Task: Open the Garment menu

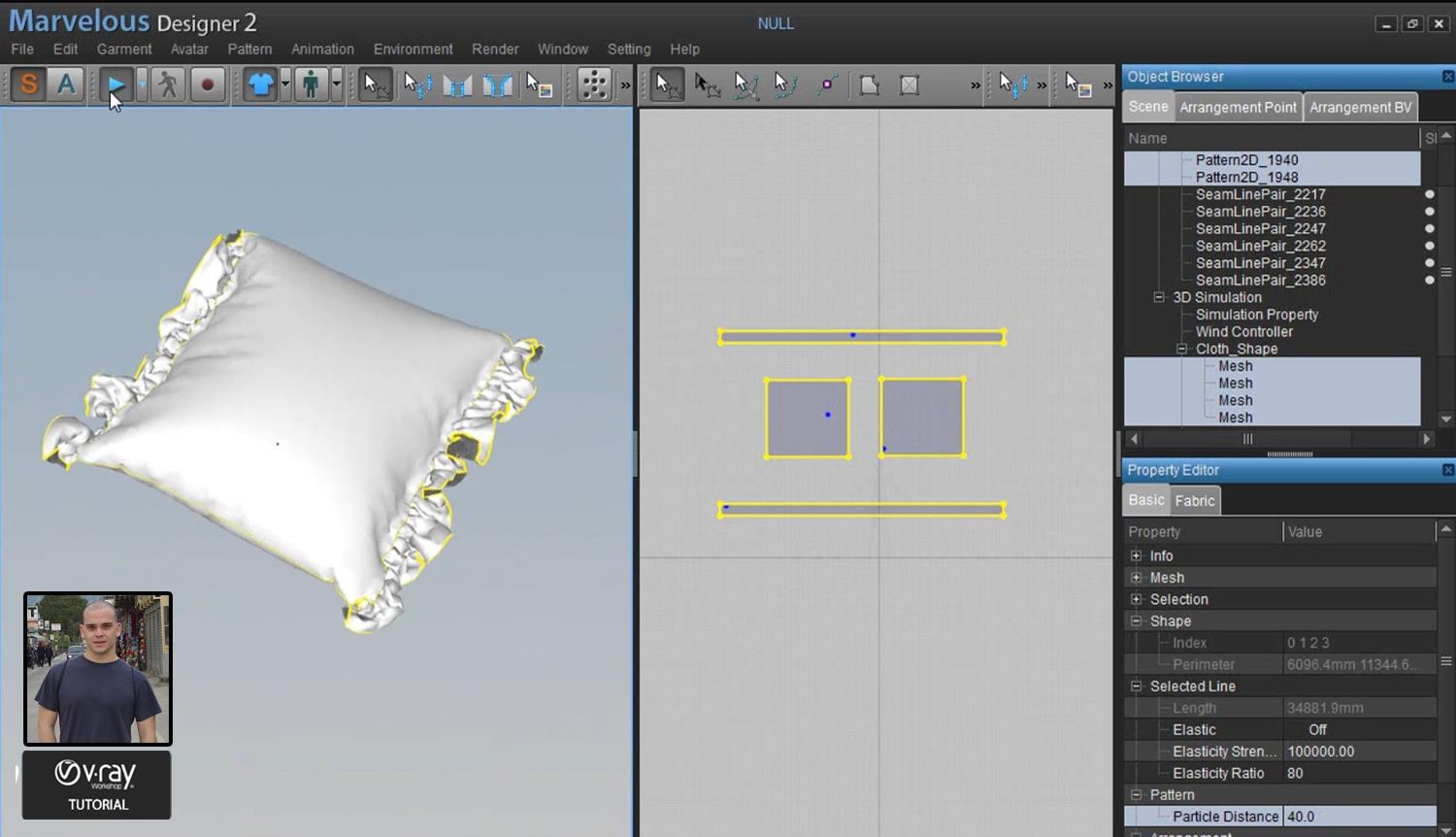Action: (124, 49)
